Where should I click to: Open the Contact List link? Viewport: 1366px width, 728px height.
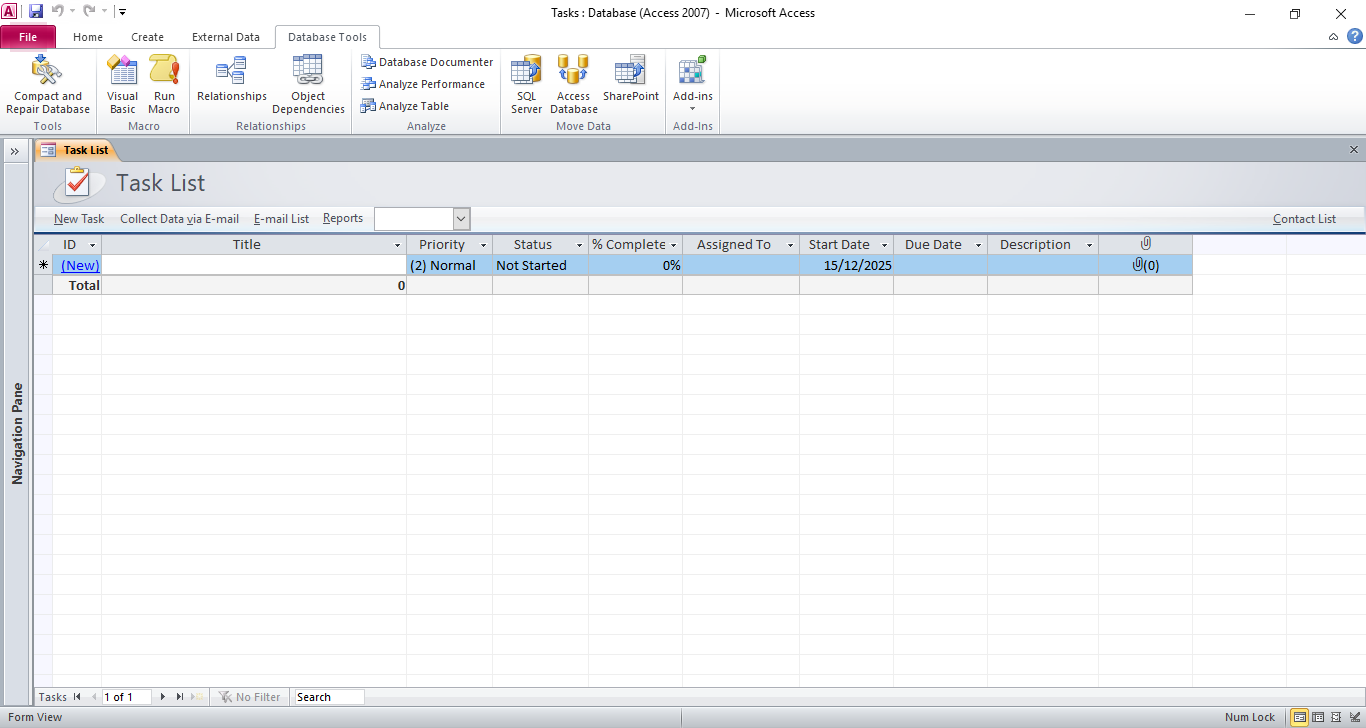tap(1304, 219)
